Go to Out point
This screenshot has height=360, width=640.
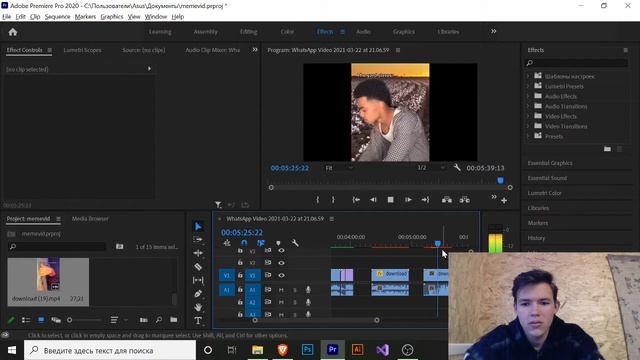click(425, 200)
